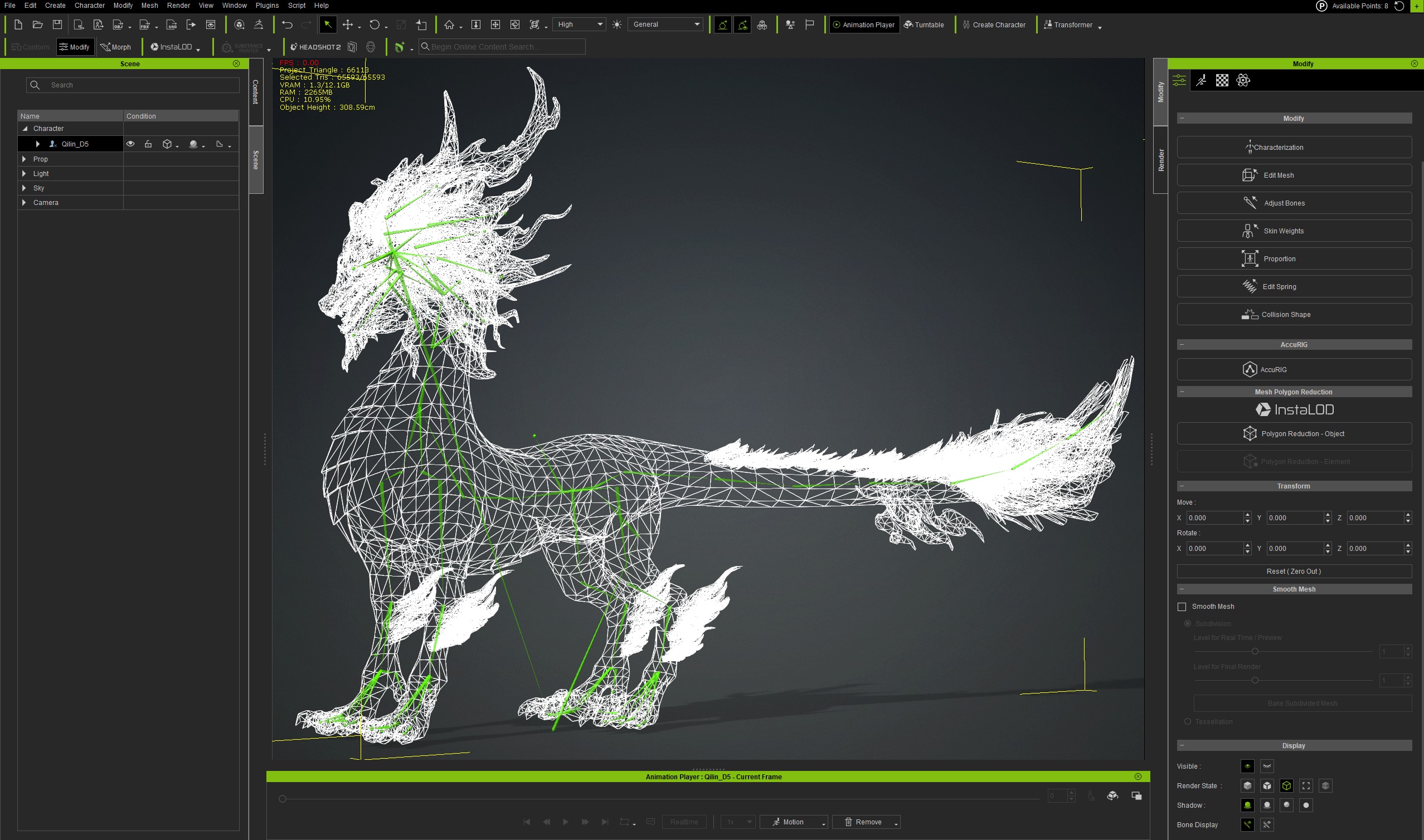Expand the Prop tree item
Image resolution: width=1424 pixels, height=840 pixels.
24,159
